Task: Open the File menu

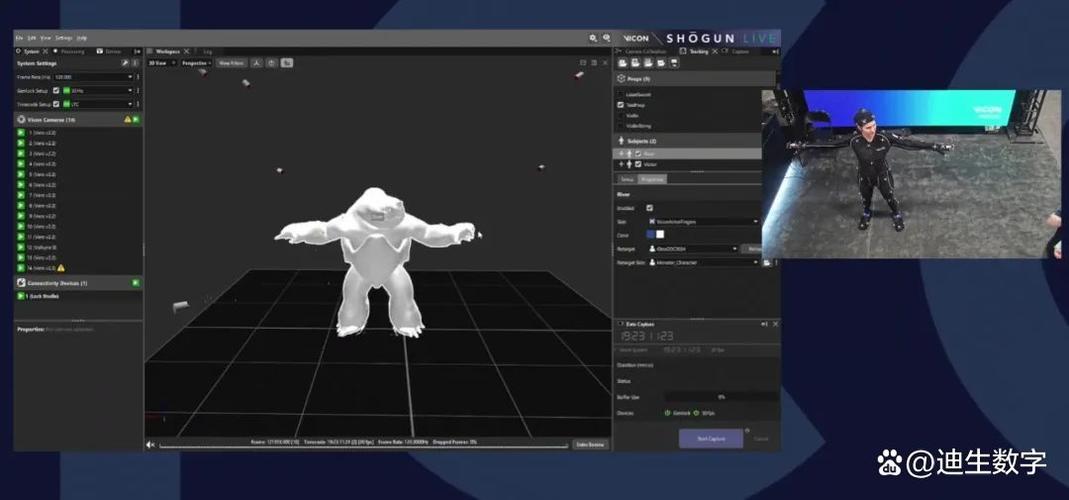Action: coord(19,38)
